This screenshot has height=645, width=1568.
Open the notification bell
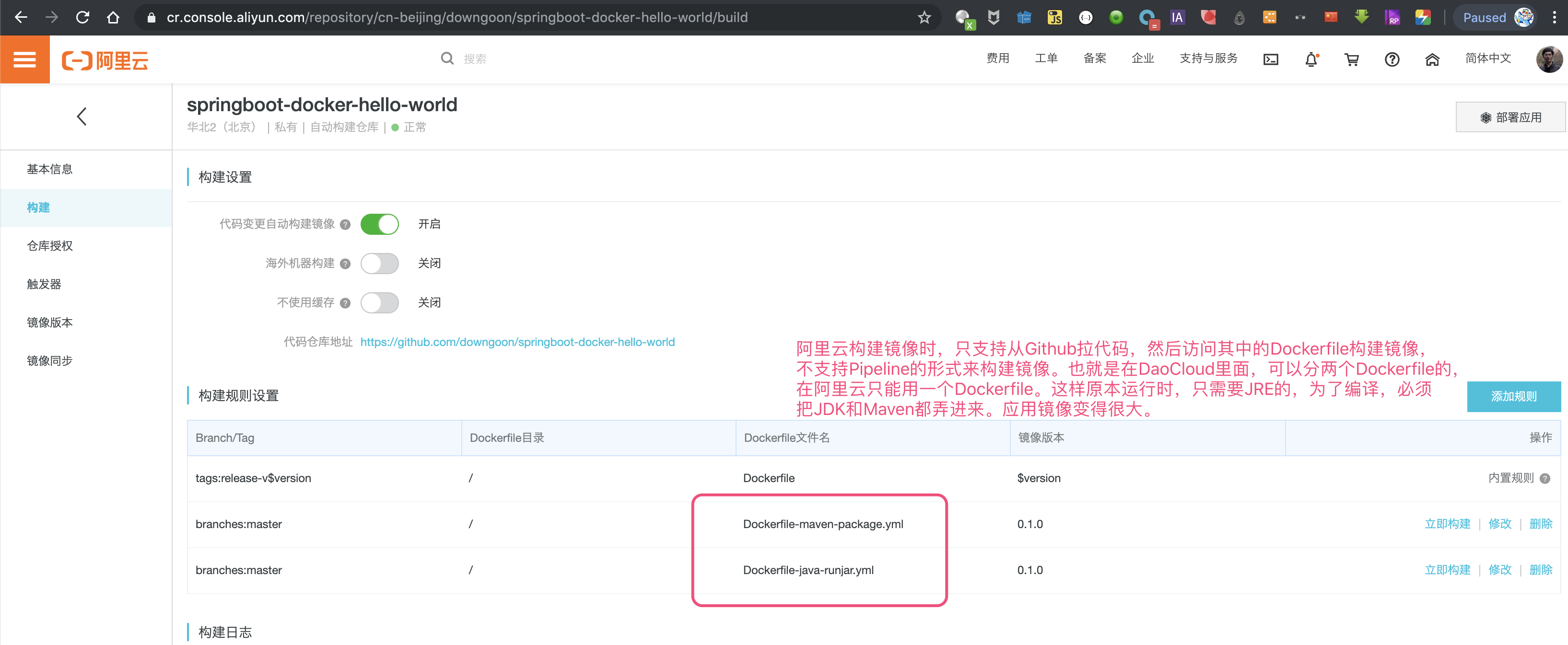pos(1311,59)
